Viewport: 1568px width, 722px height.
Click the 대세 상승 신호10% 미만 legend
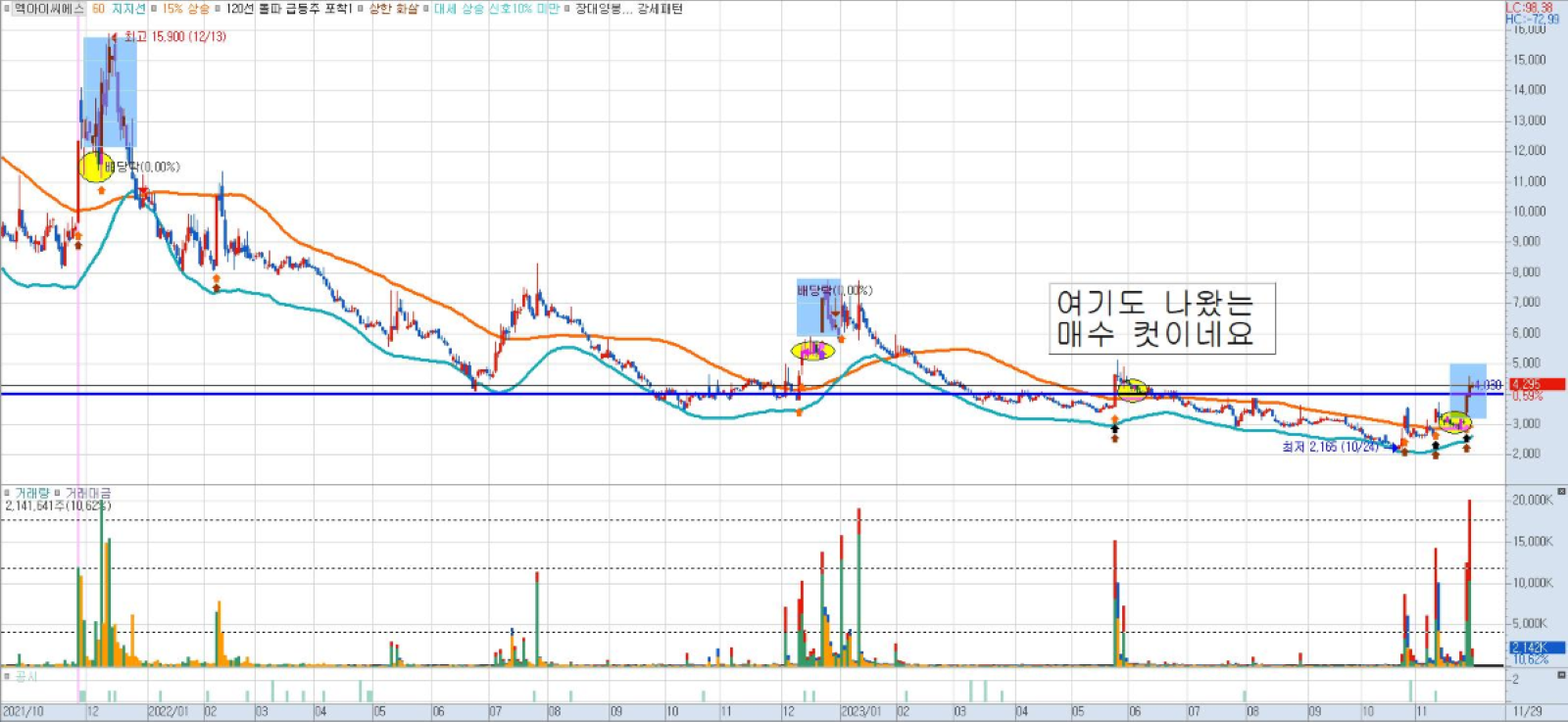(496, 9)
